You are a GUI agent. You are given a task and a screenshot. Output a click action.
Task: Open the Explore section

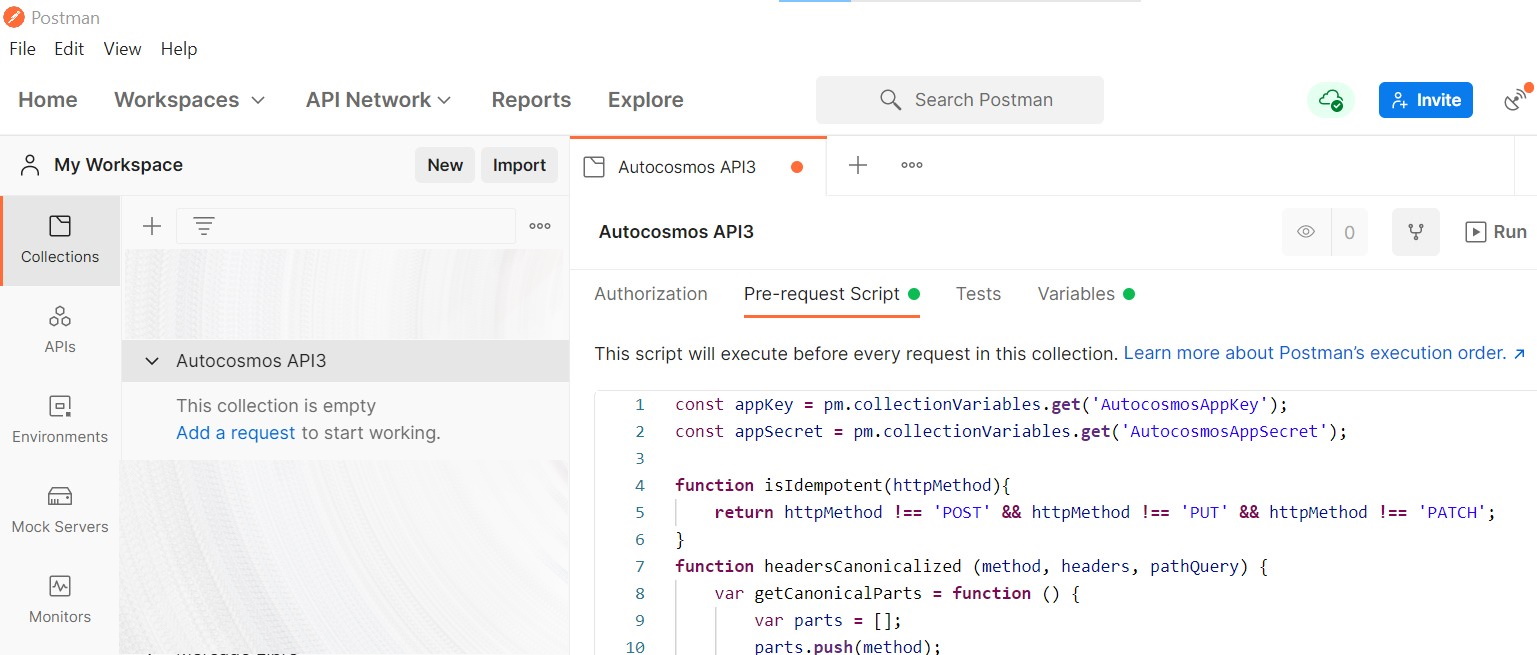click(x=646, y=100)
